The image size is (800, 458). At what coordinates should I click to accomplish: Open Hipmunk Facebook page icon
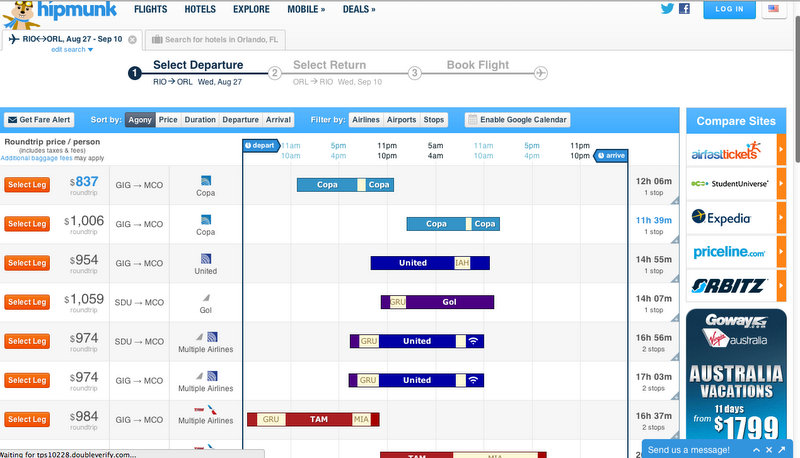click(684, 9)
